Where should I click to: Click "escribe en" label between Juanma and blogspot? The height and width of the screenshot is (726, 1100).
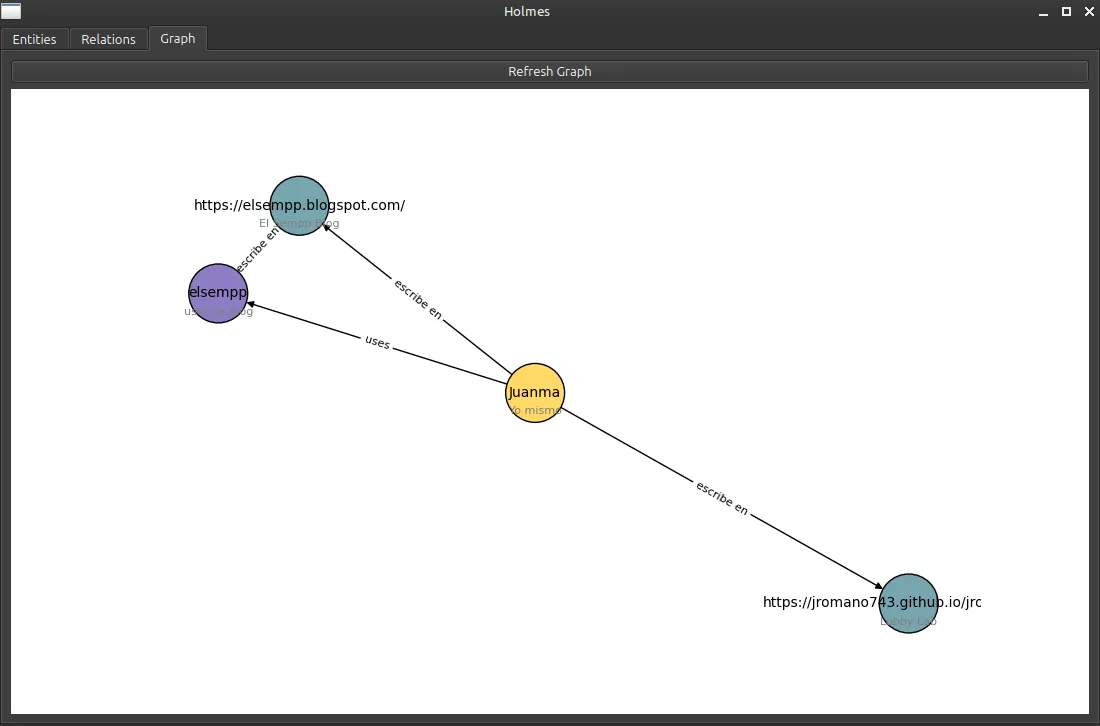click(418, 299)
